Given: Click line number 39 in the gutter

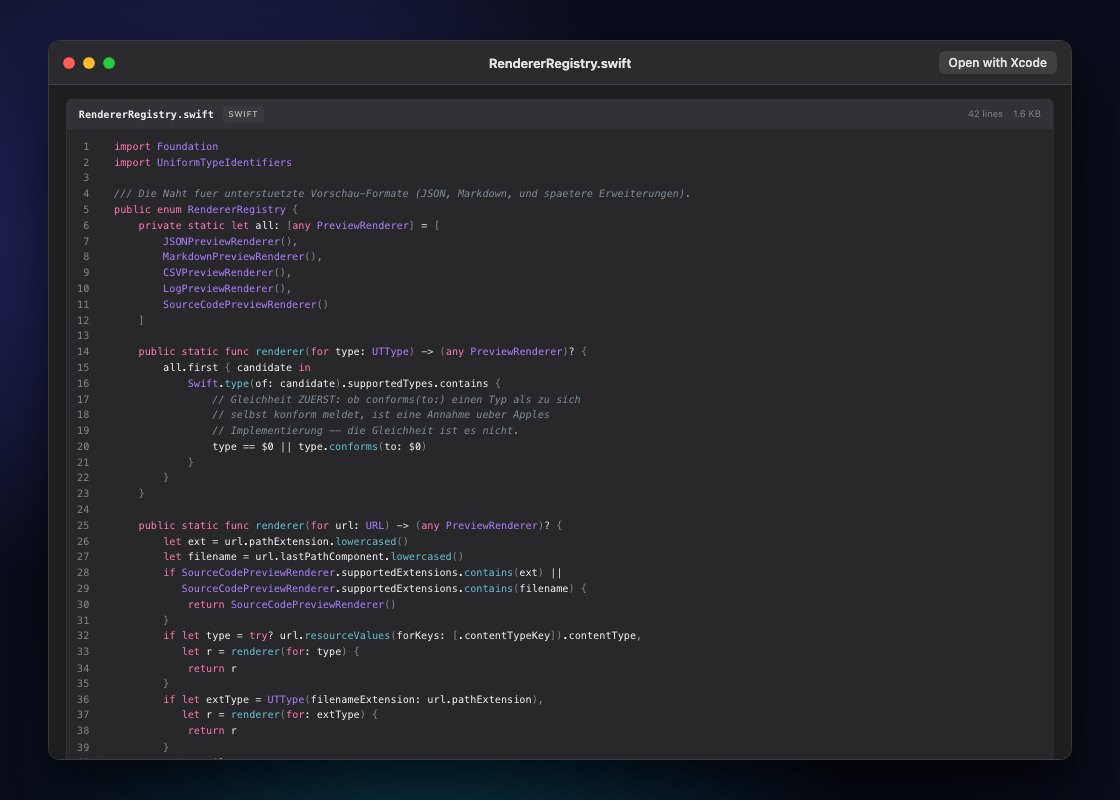Looking at the screenshot, I should tap(84, 748).
